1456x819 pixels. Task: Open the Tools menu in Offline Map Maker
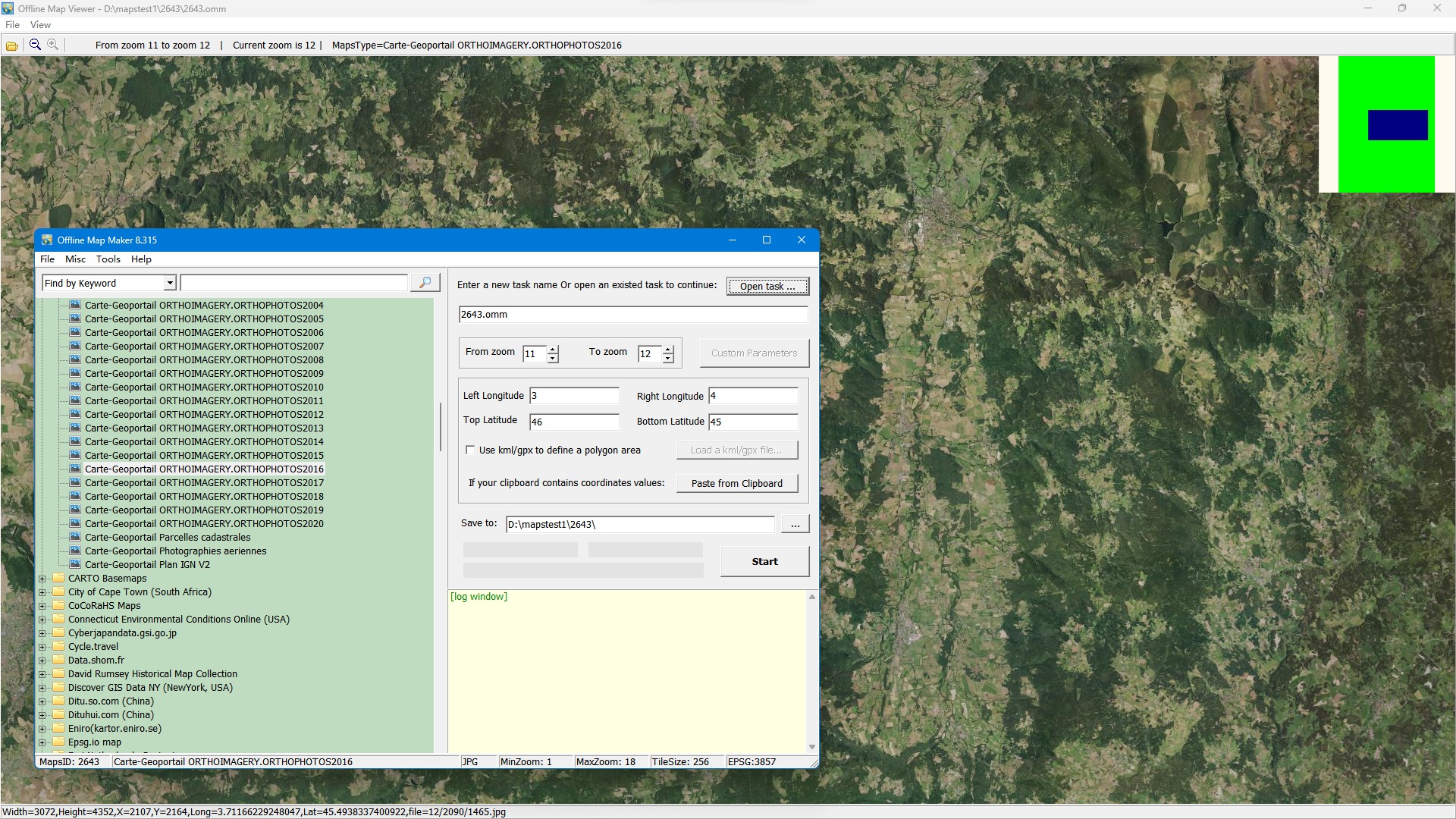point(108,259)
